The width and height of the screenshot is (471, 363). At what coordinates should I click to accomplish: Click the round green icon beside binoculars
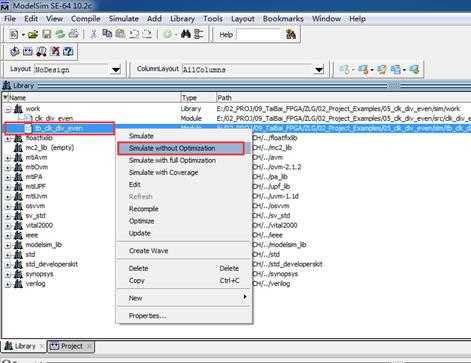click(167, 34)
